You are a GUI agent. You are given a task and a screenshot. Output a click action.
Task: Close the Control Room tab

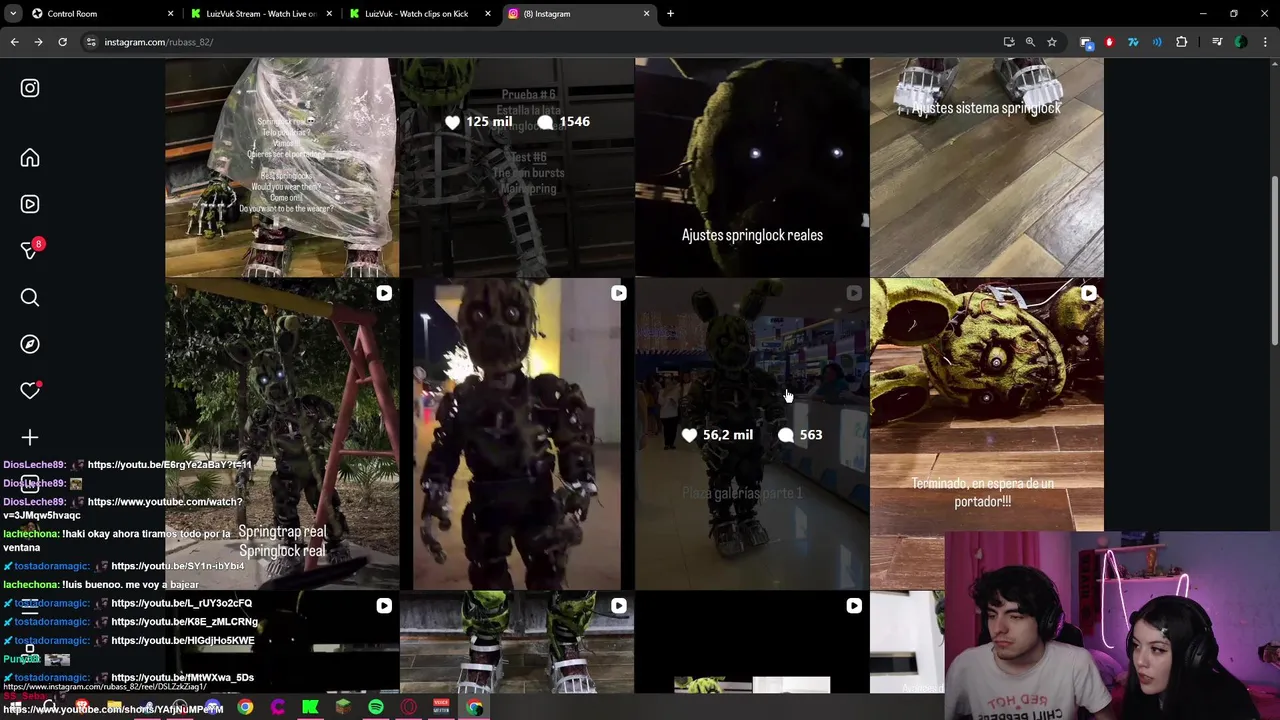pos(170,14)
